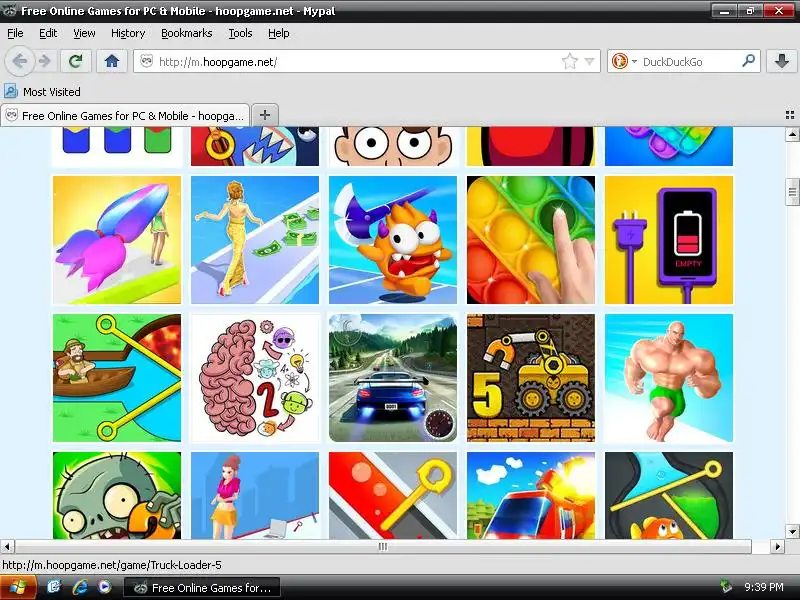This screenshot has height=600, width=800.
Task: Open a new tab with the plus button
Action: click(265, 115)
